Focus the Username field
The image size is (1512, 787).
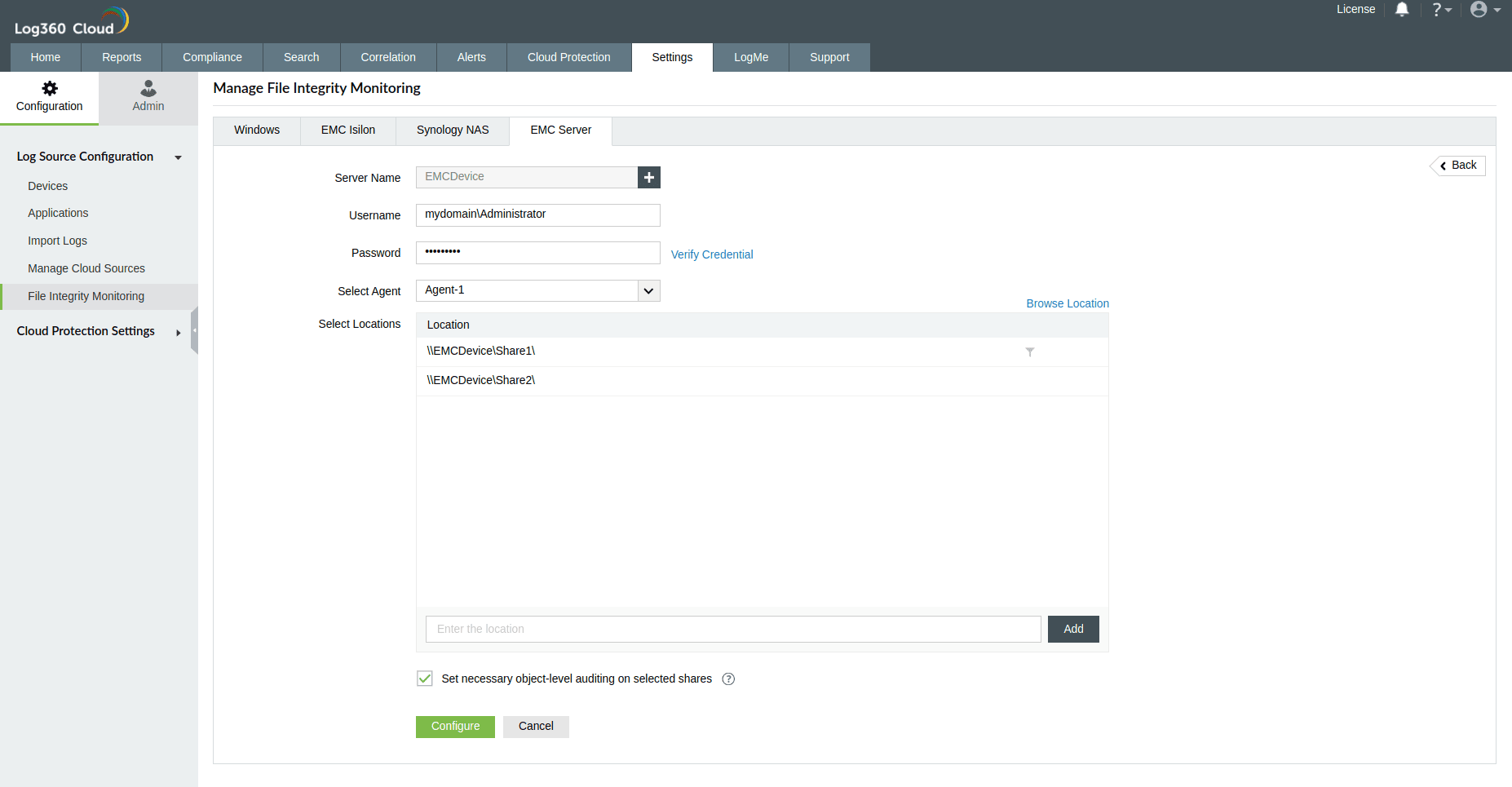point(538,215)
